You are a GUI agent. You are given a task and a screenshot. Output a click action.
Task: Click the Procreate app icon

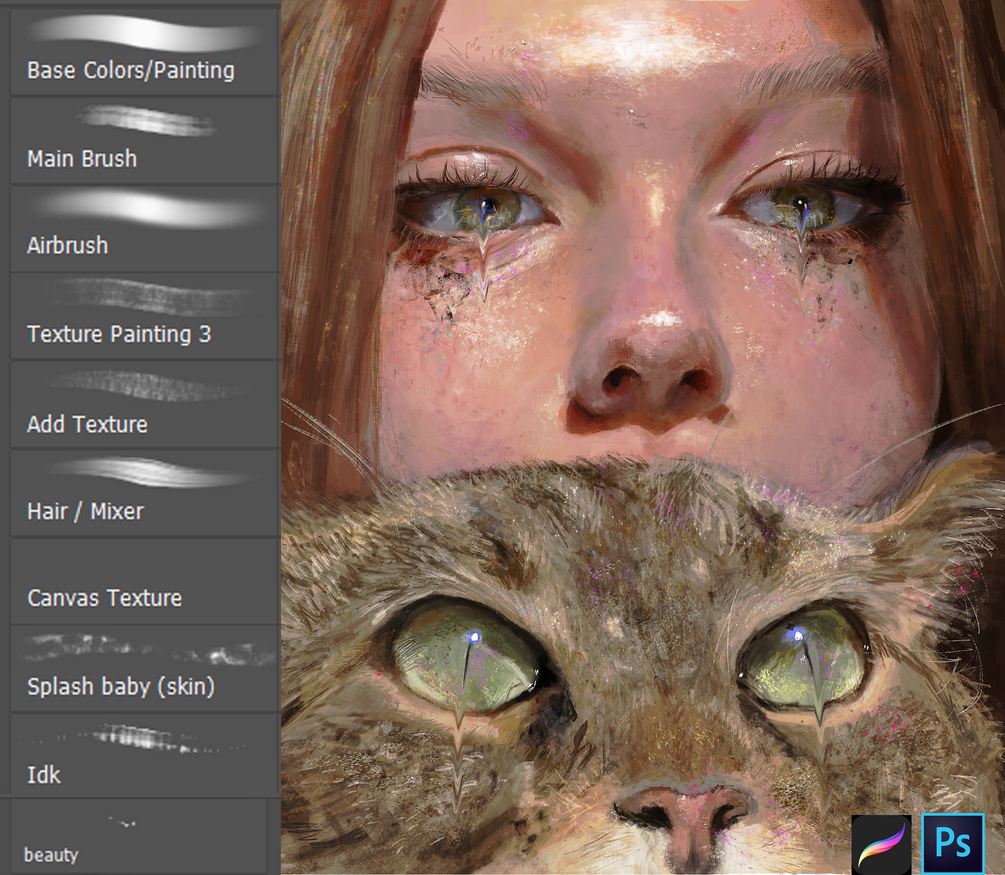[881, 844]
